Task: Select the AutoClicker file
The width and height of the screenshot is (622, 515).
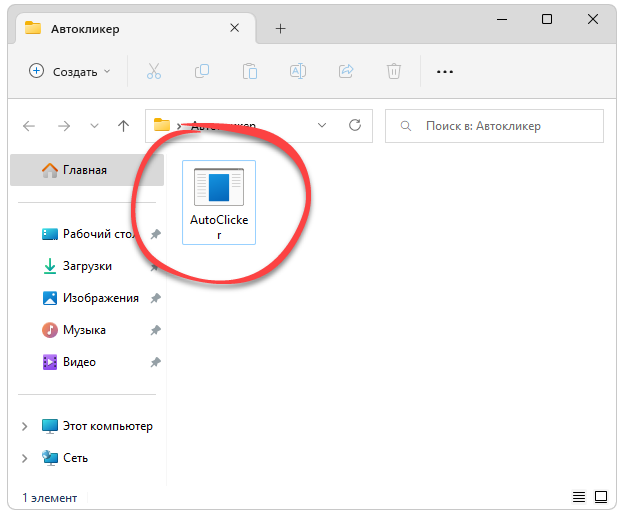Action: coord(219,201)
